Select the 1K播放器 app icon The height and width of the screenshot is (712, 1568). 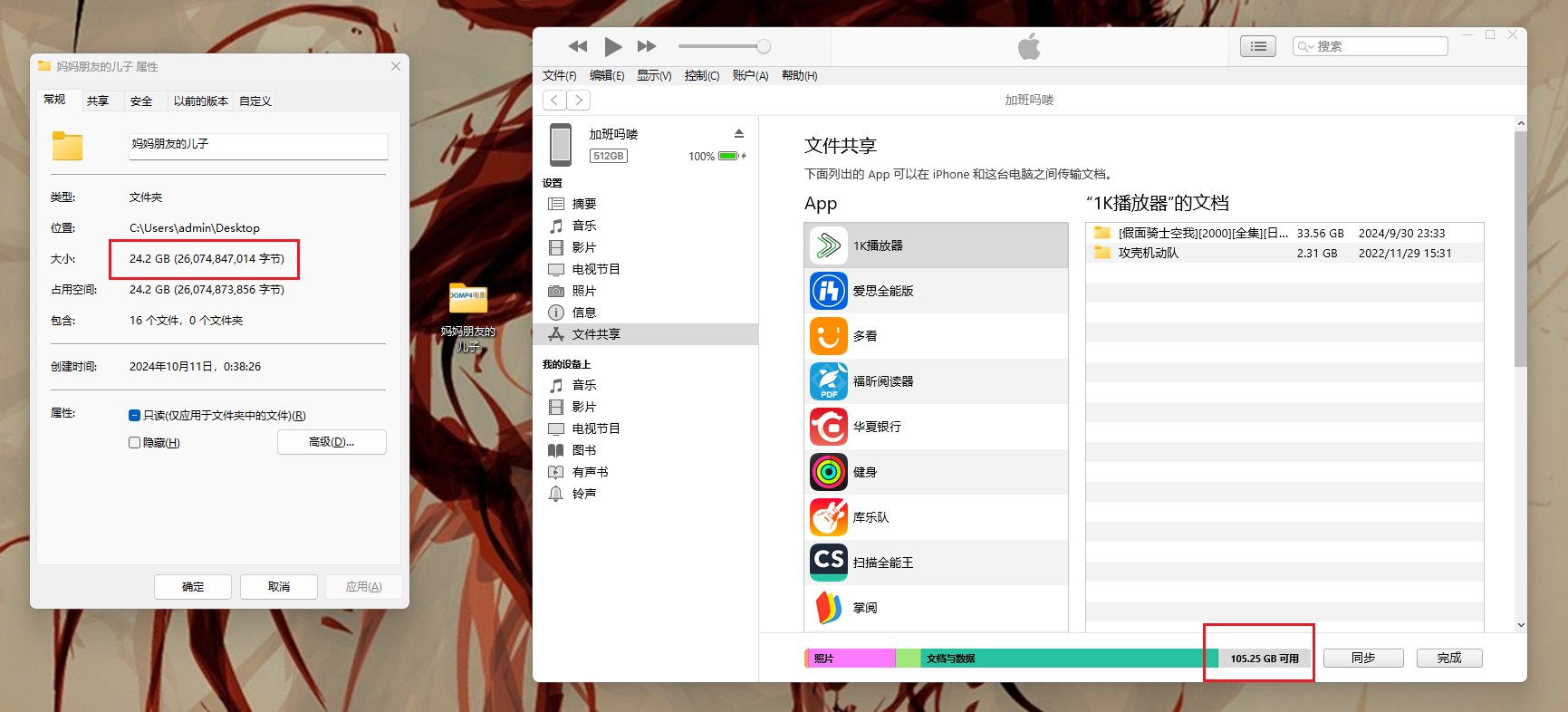(828, 245)
